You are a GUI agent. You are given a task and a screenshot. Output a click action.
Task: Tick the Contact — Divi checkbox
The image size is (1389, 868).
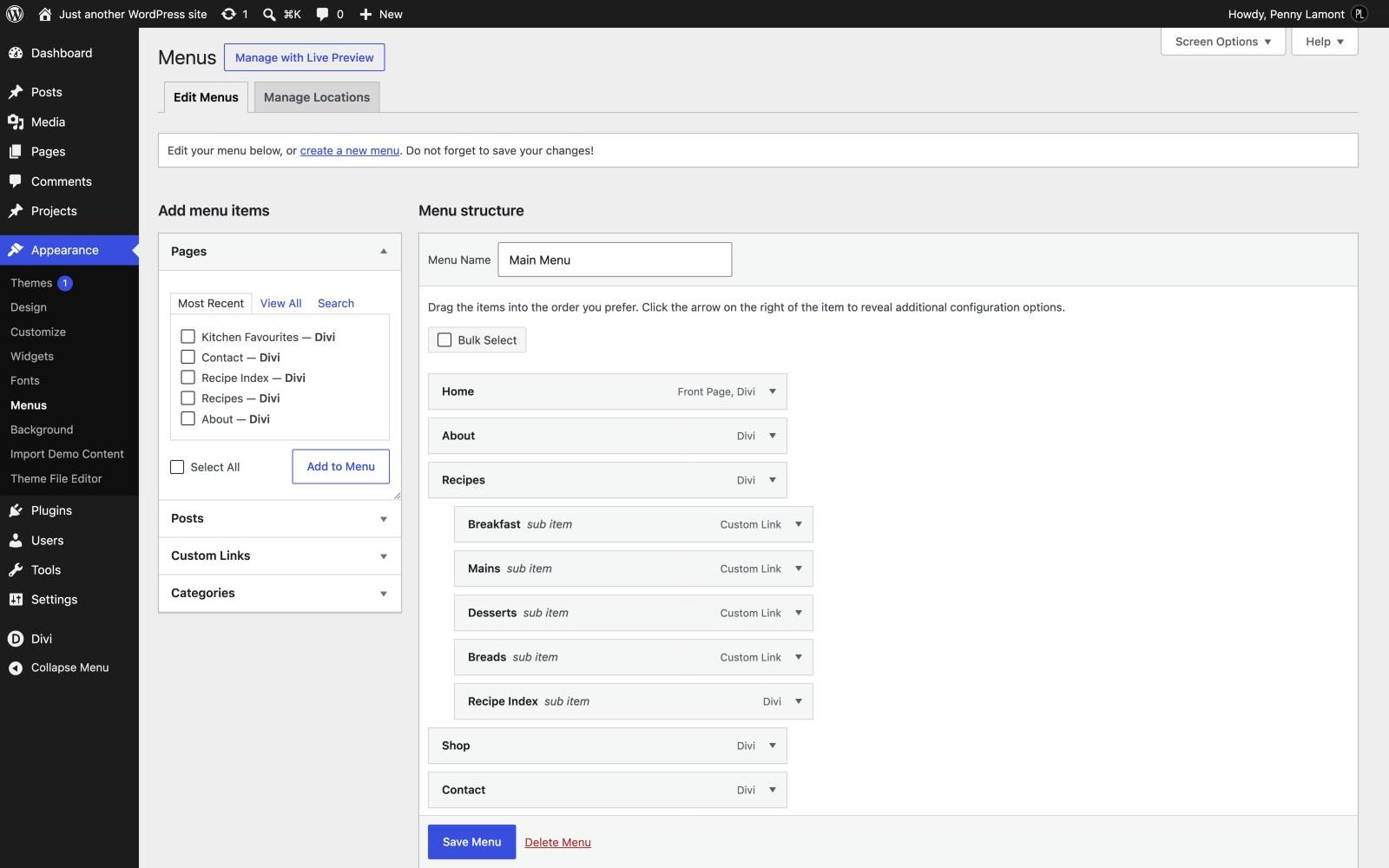point(188,357)
